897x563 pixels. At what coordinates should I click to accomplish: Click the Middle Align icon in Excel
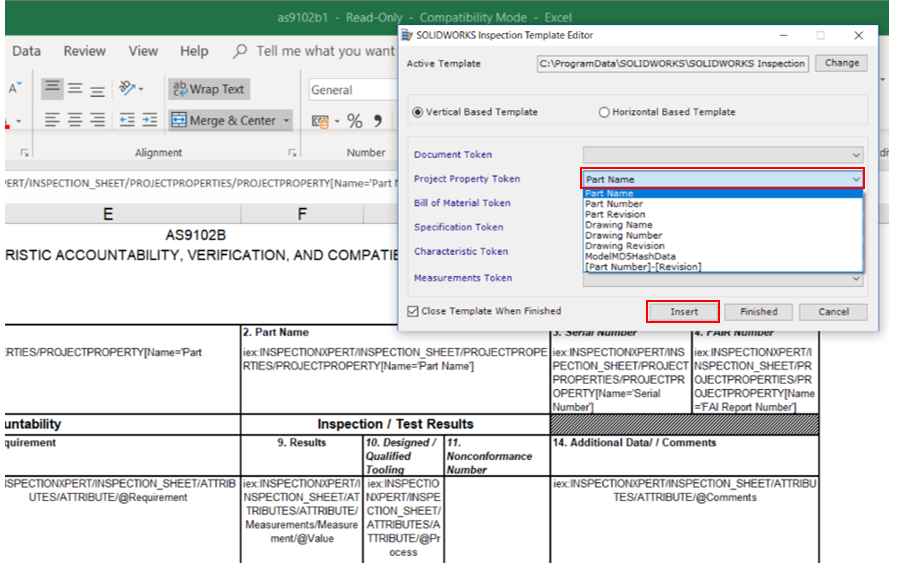coord(75,89)
